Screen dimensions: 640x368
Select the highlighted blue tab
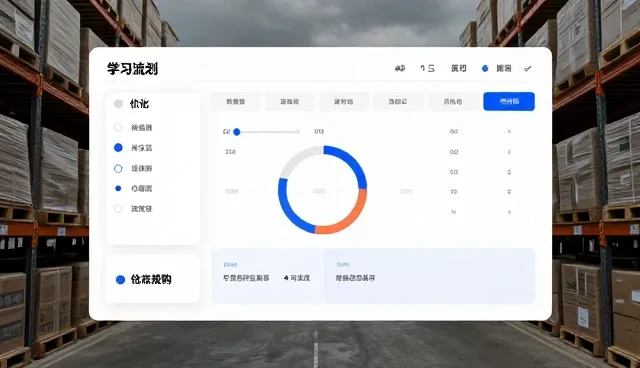[x=509, y=101]
